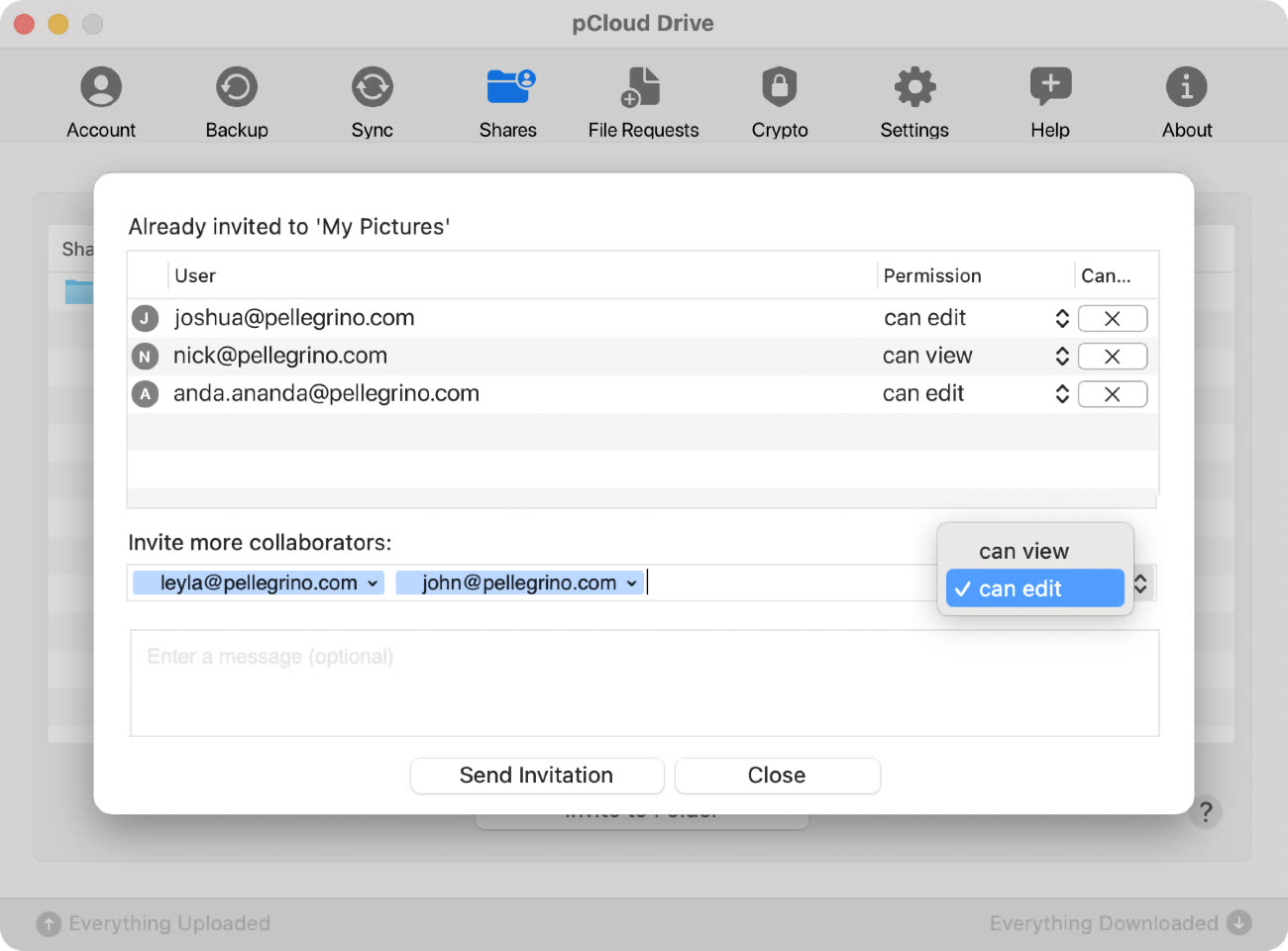Change permission stepper for joshua@pellegrino.com
The height and width of the screenshot is (951, 1288).
pyautogui.click(x=1062, y=318)
